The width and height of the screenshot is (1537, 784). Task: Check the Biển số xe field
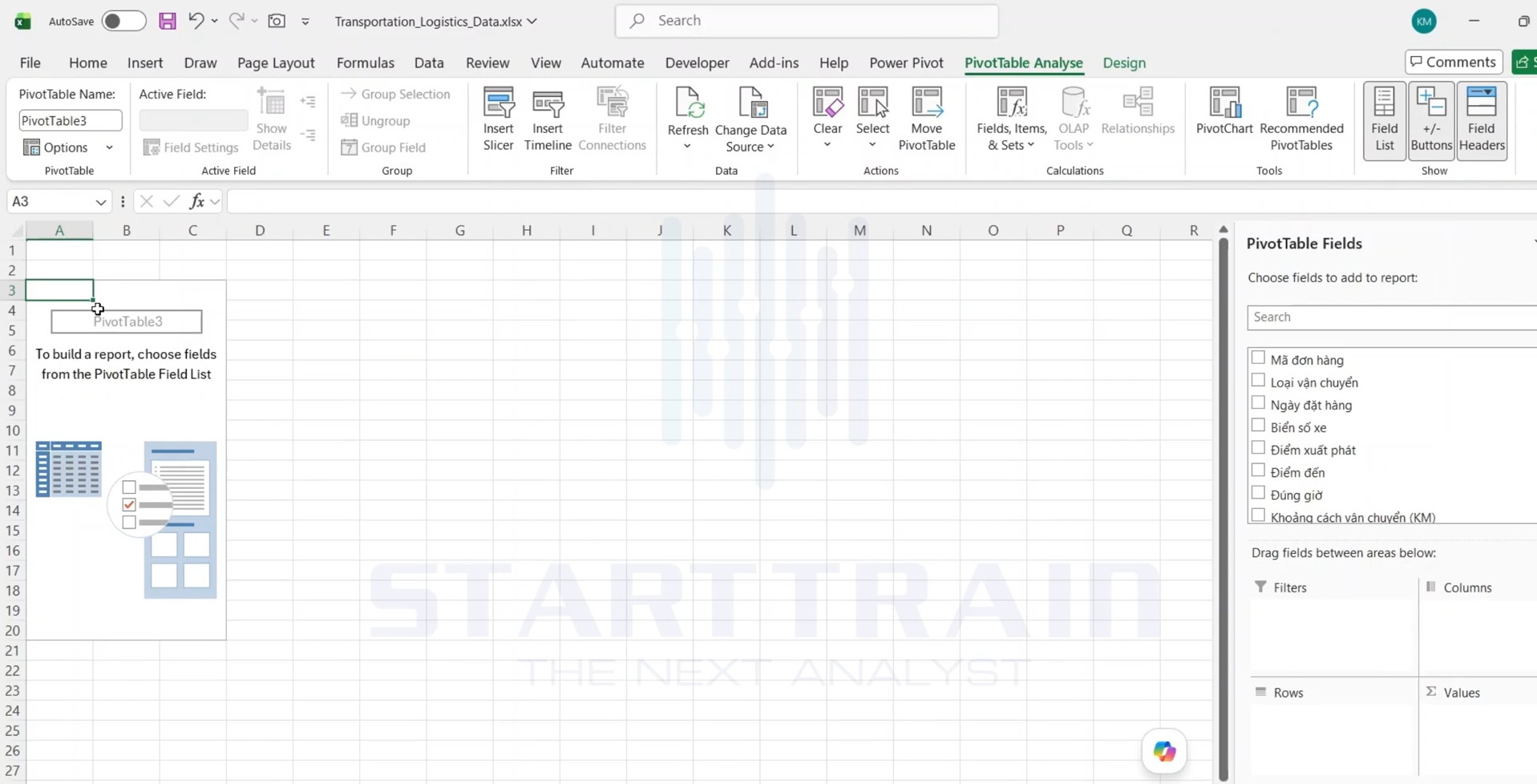click(x=1258, y=426)
